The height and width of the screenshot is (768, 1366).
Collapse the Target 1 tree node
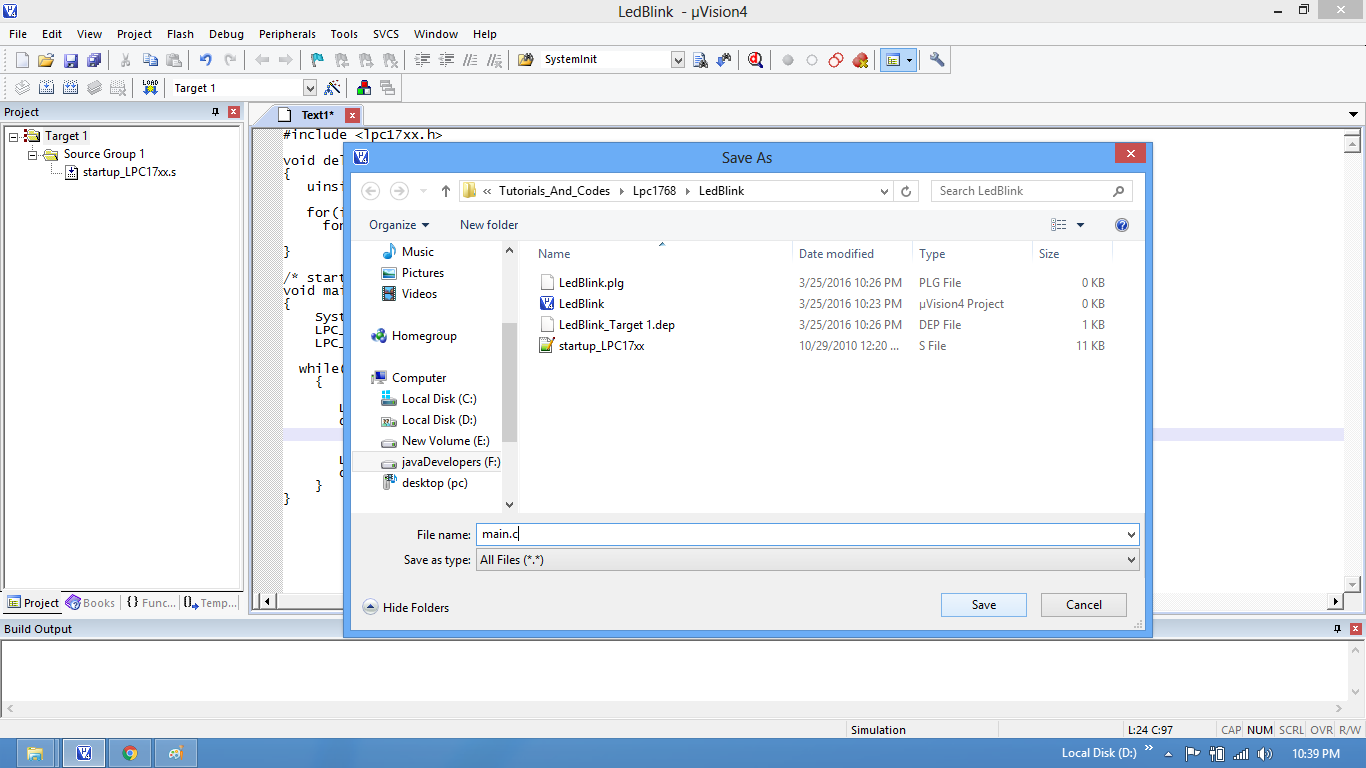click(x=14, y=136)
